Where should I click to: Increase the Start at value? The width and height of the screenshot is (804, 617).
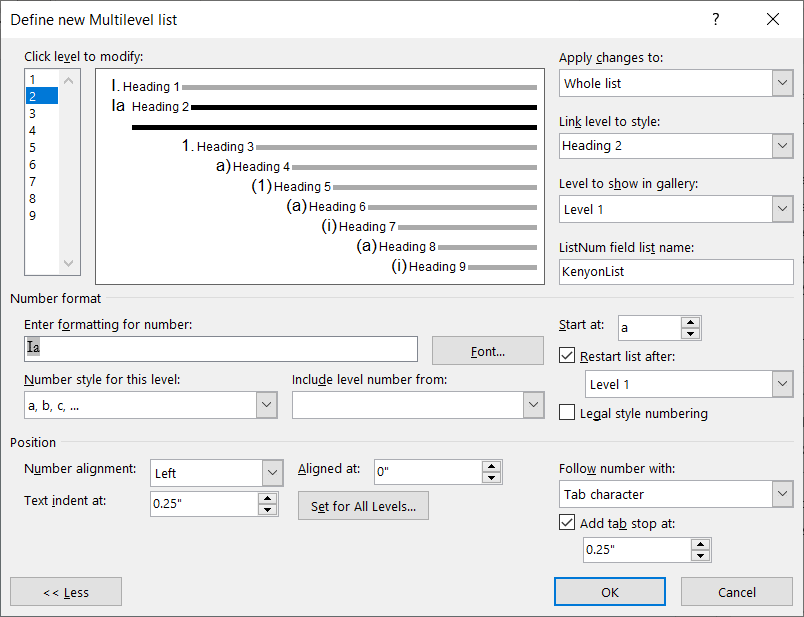pyautogui.click(x=691, y=323)
